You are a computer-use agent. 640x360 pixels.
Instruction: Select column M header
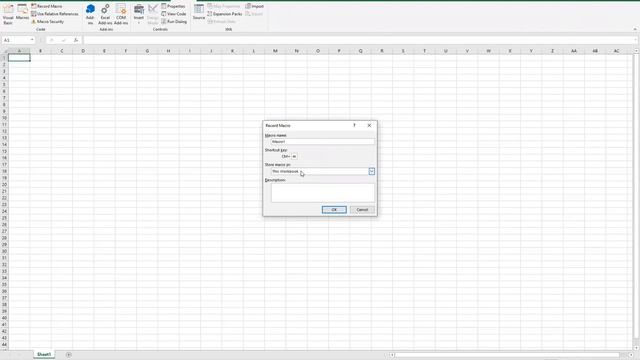[275, 51]
